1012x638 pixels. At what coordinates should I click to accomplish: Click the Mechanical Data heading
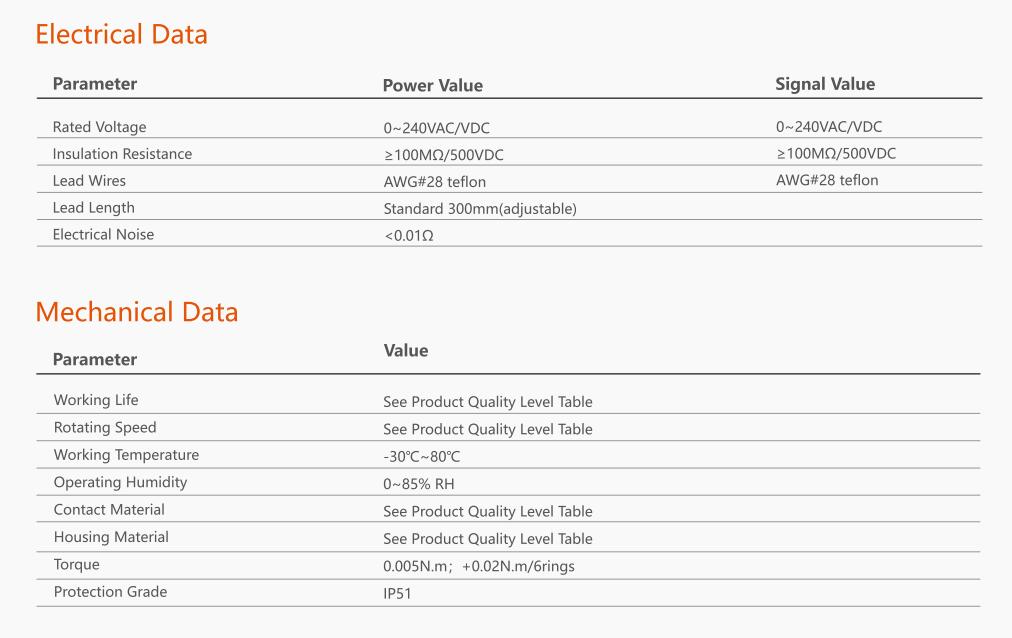click(137, 312)
